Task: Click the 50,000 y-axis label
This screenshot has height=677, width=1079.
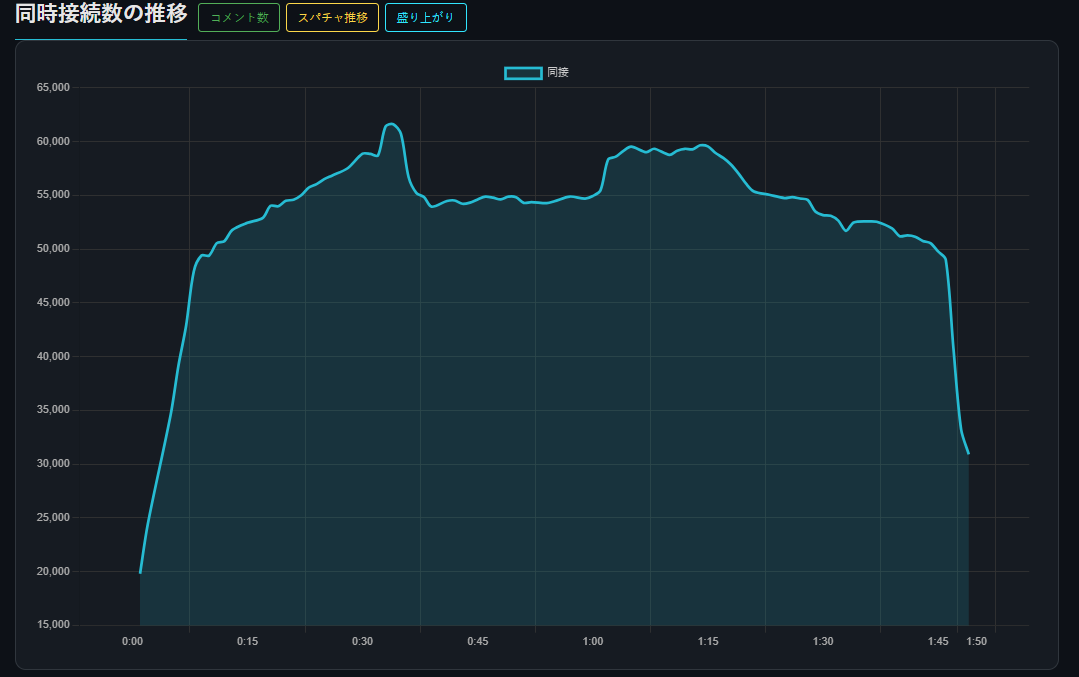Action: (53, 248)
